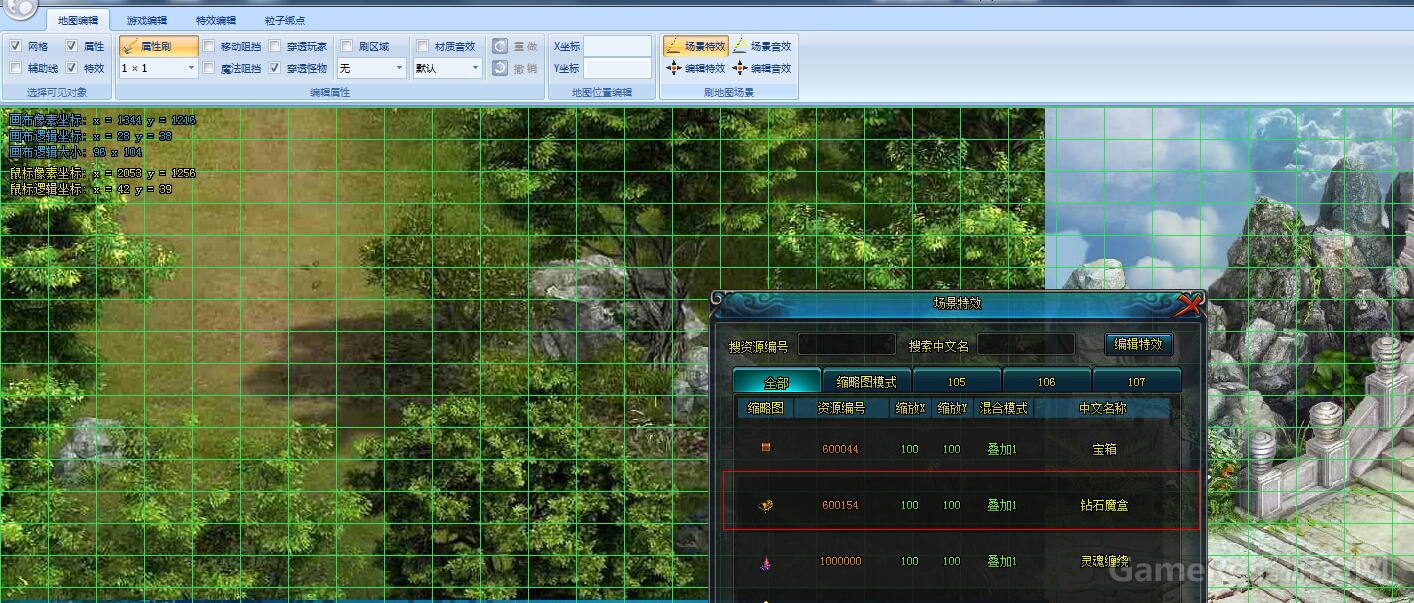The image size is (1414, 603).
Task: Select resource number 1000000
Action: pos(840,561)
